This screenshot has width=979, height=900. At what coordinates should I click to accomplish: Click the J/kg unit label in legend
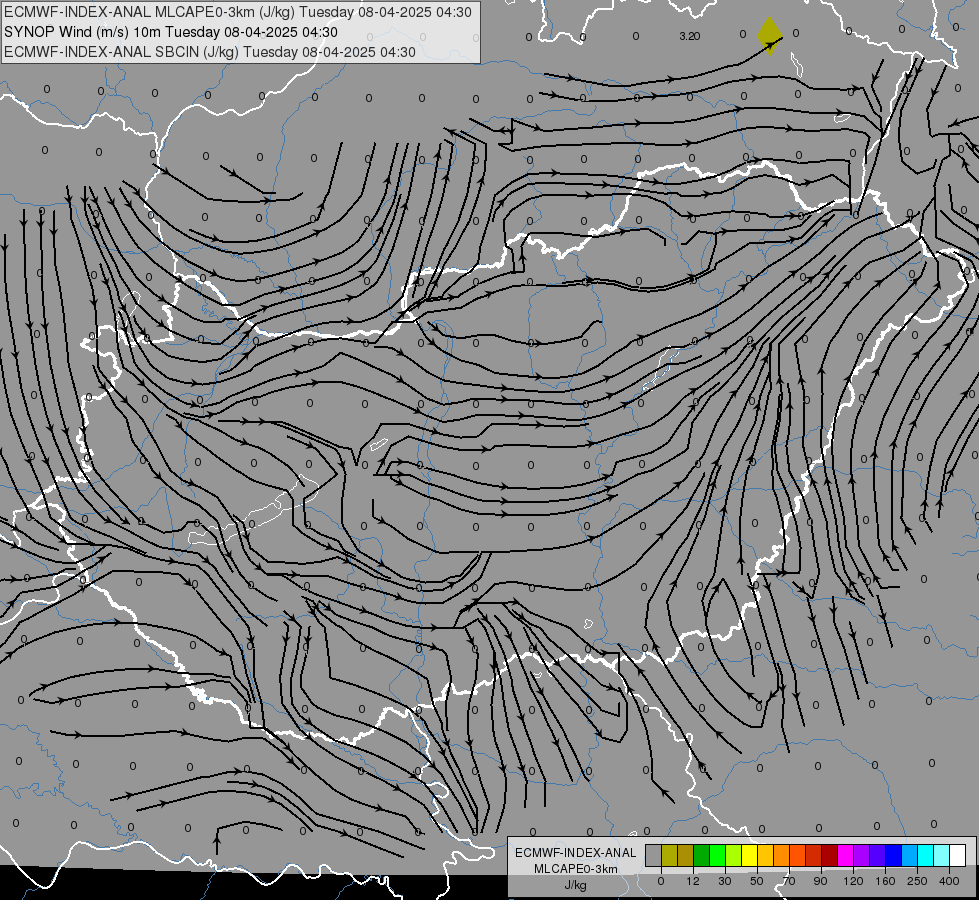(x=576, y=885)
